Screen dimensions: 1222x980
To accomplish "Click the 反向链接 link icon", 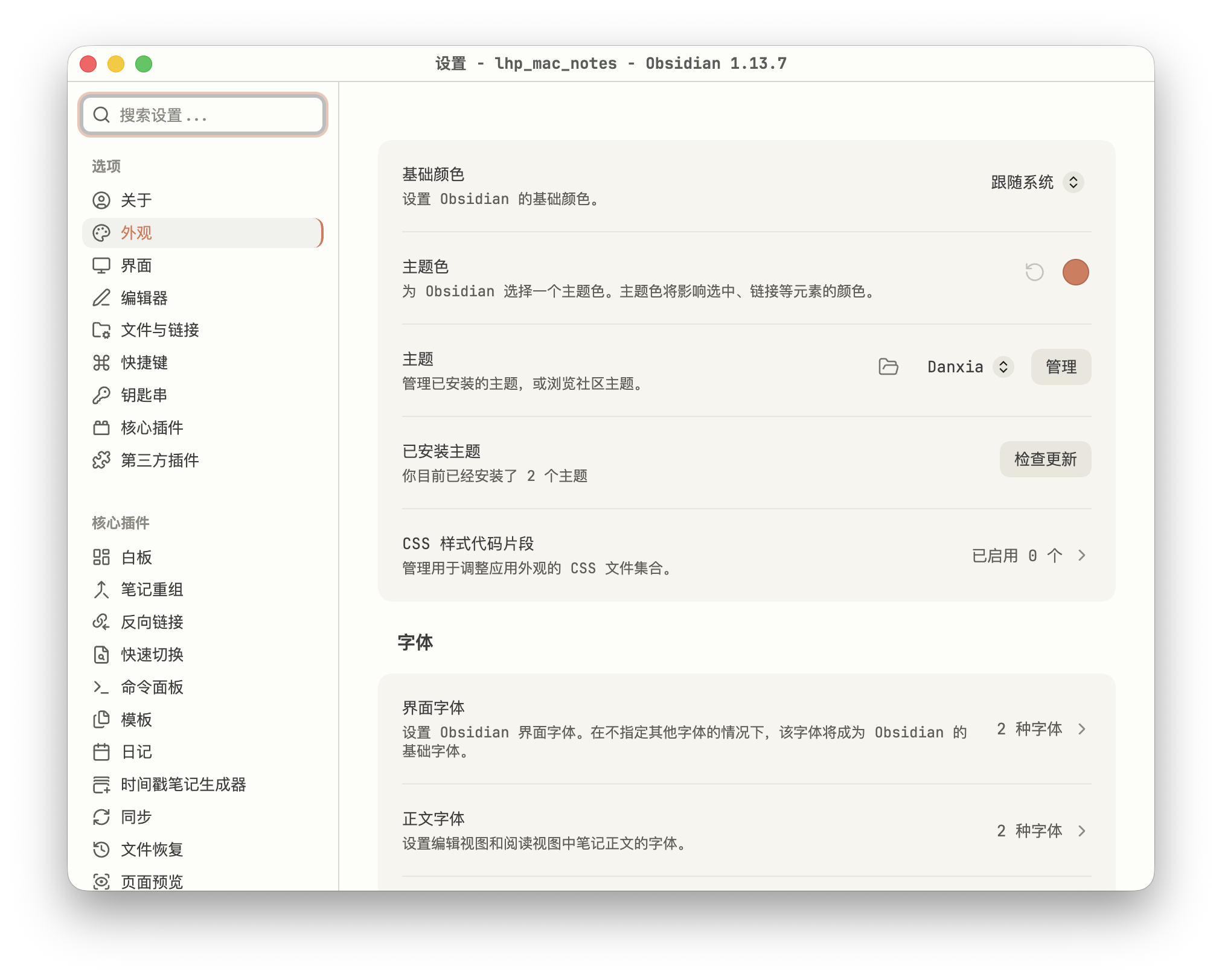I will (101, 622).
